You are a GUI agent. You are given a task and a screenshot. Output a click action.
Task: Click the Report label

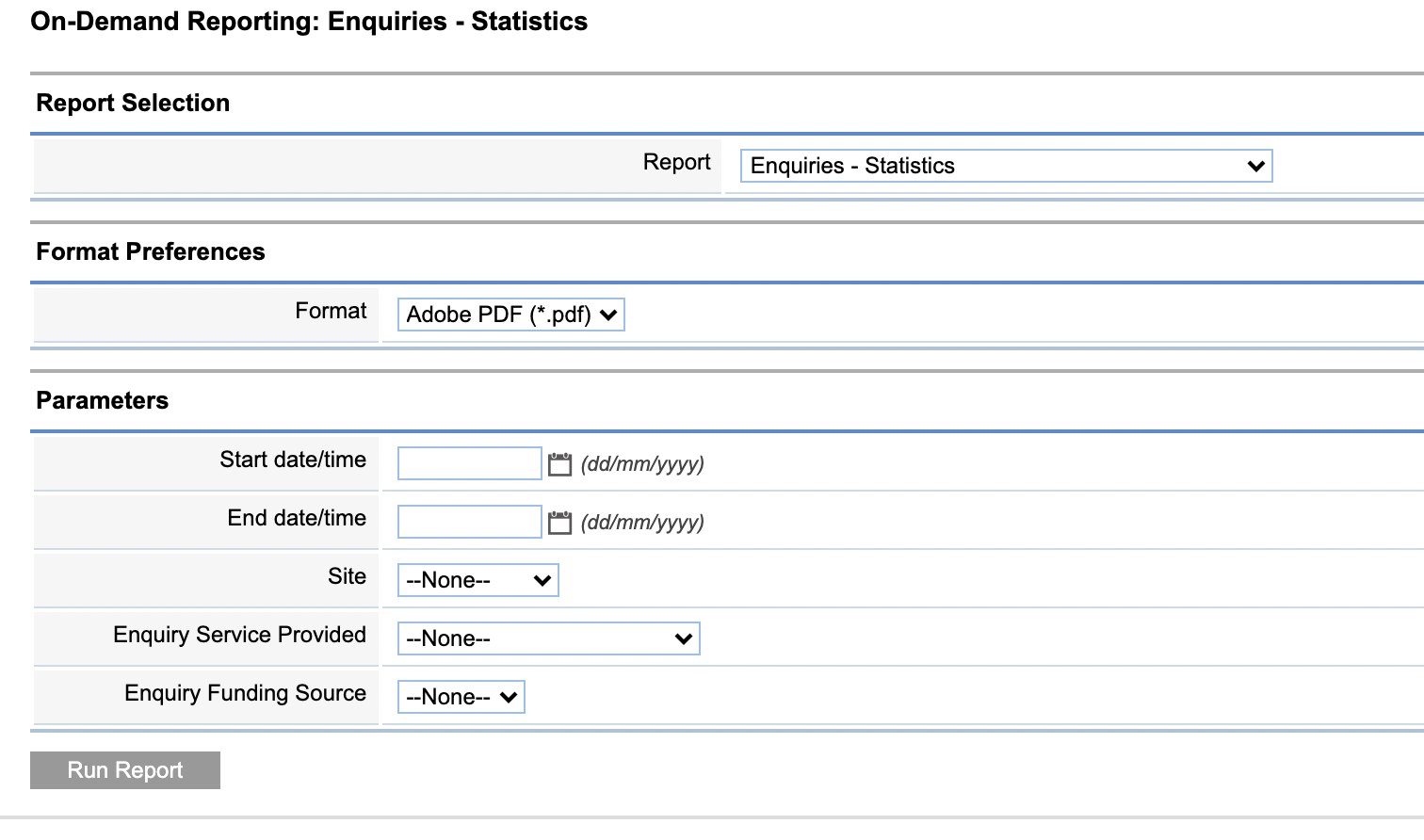pyautogui.click(x=676, y=162)
